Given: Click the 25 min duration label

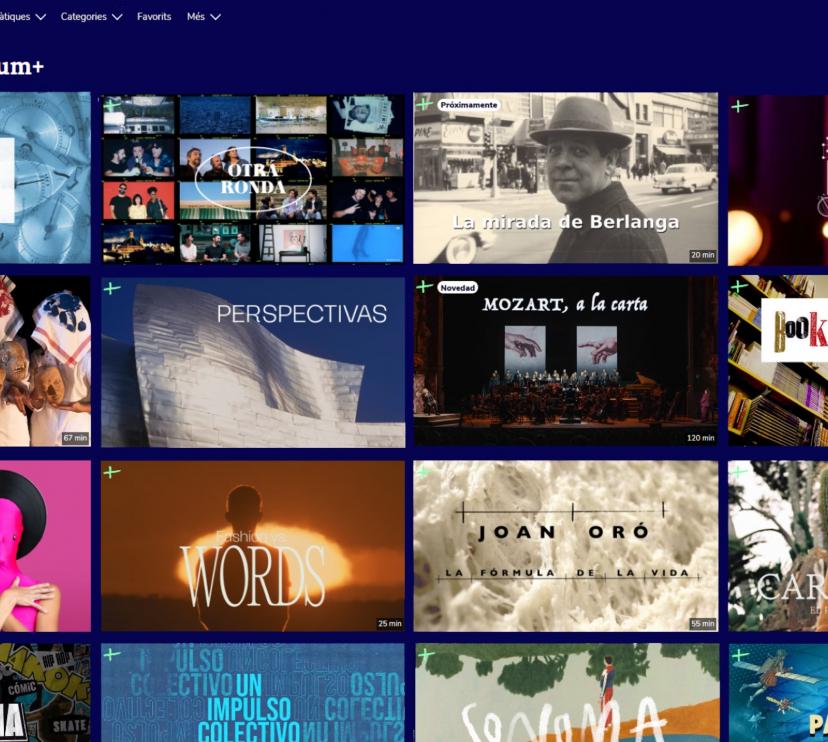Looking at the screenshot, I should (390, 624).
